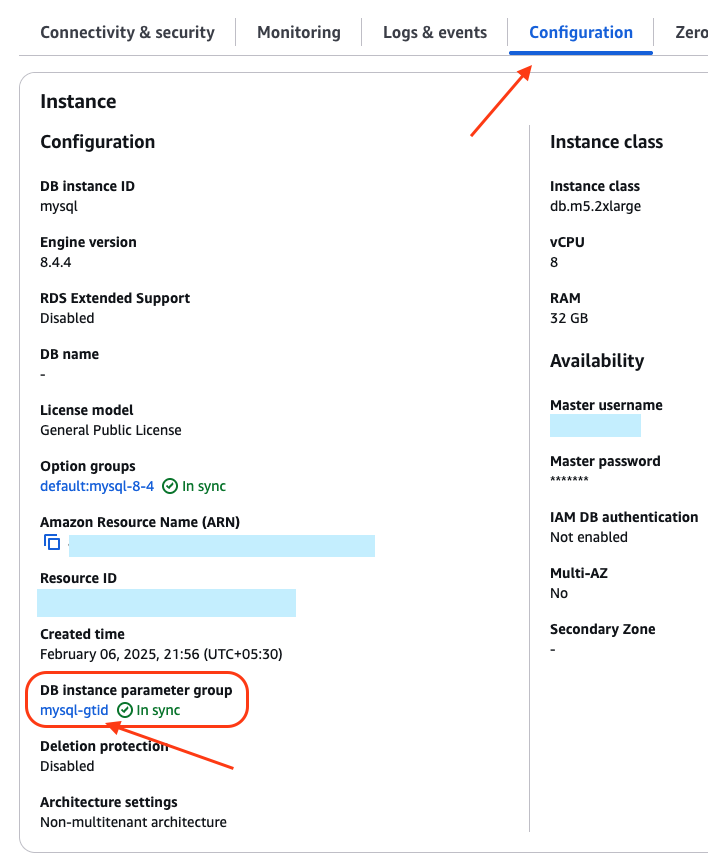The image size is (708, 853).
Task: Click the hidden Master username value
Action: pyautogui.click(x=595, y=425)
